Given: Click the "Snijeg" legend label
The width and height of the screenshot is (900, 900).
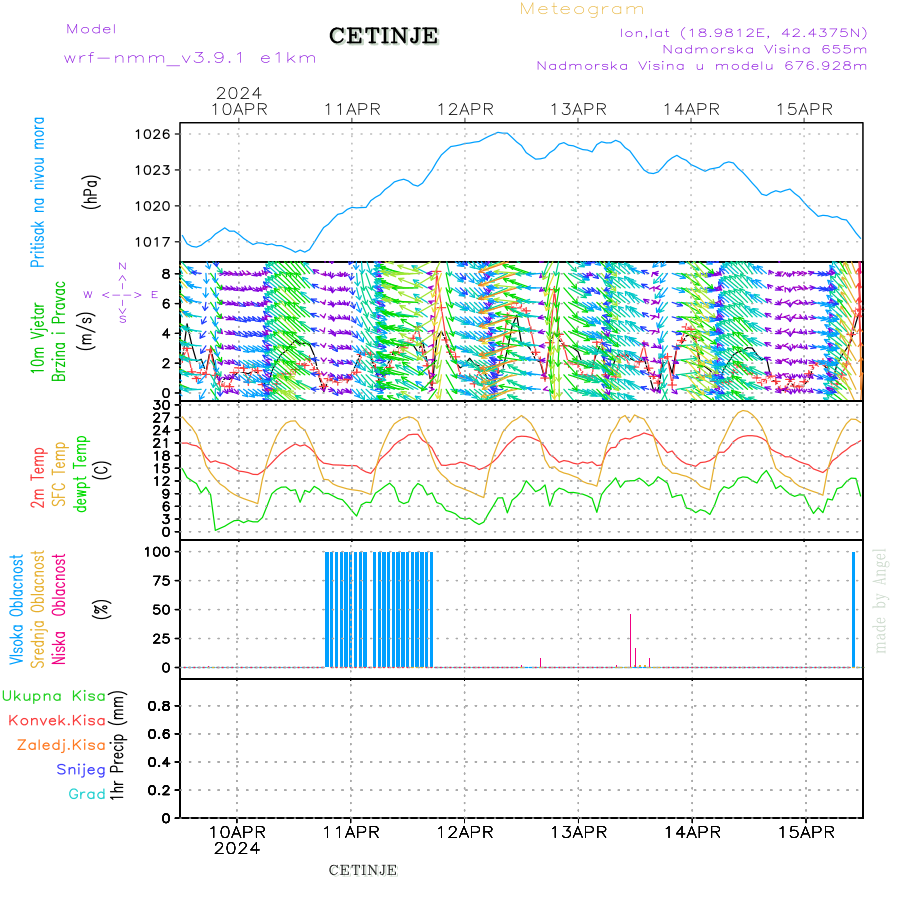Looking at the screenshot, I should click(81, 770).
